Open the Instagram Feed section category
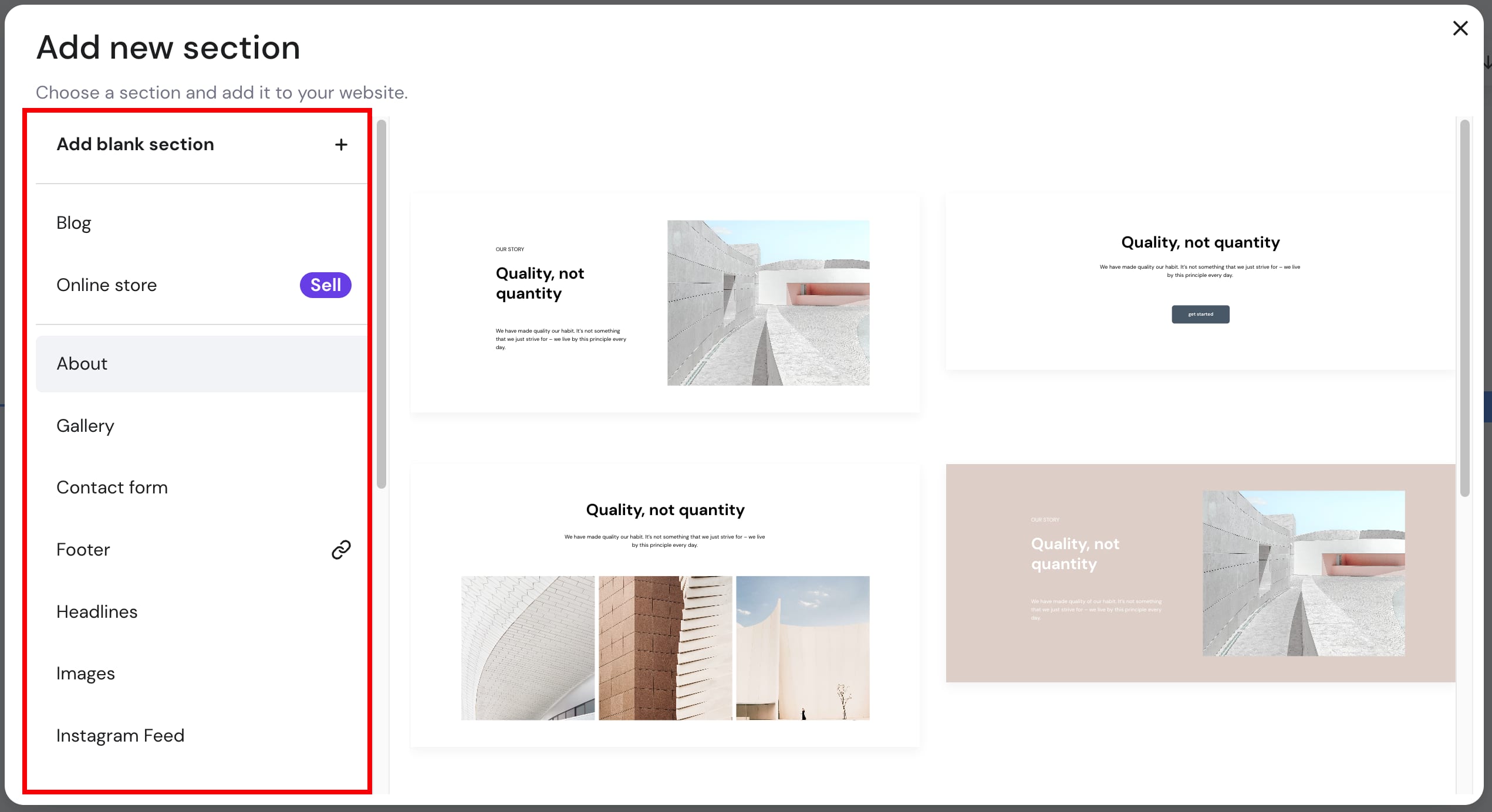The width and height of the screenshot is (1492, 812). pyautogui.click(x=120, y=735)
